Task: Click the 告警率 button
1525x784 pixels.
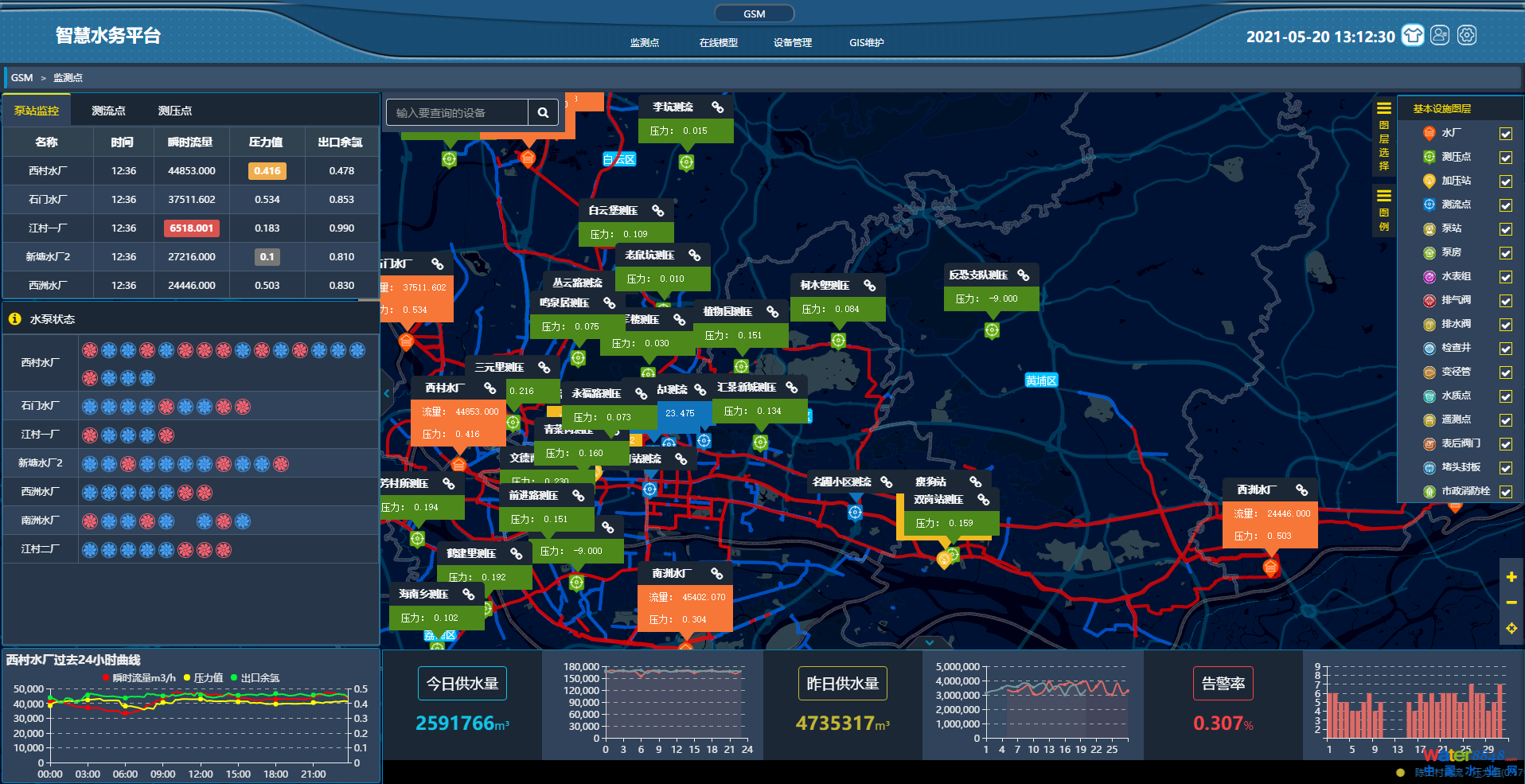Action: 1223,684
